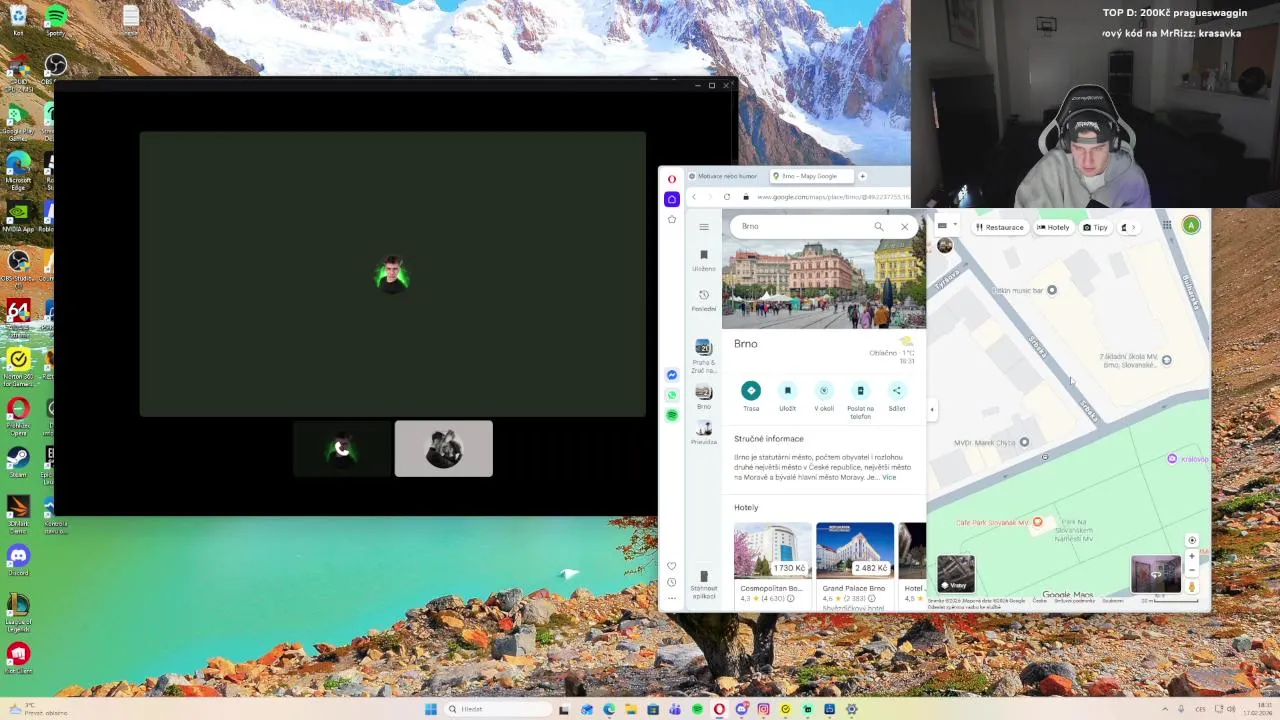
Task: Clear the Brno search with X icon
Action: [x=905, y=227]
